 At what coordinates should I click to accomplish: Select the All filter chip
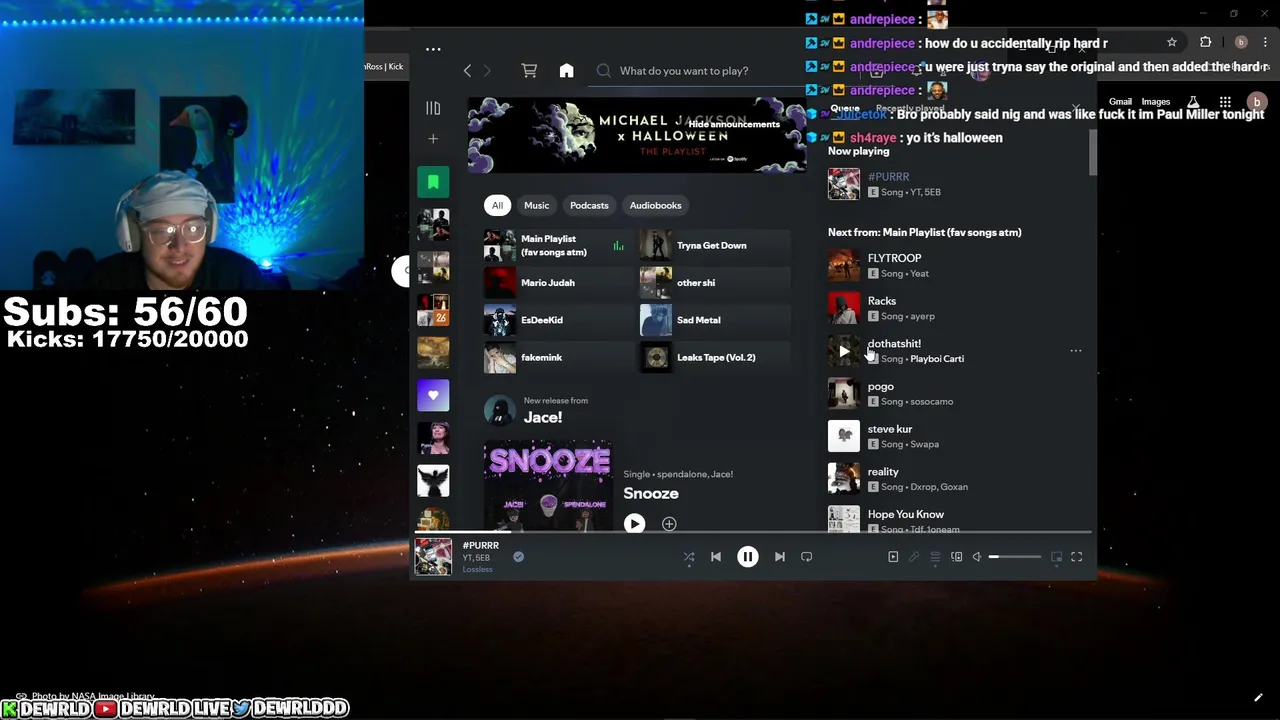click(497, 205)
